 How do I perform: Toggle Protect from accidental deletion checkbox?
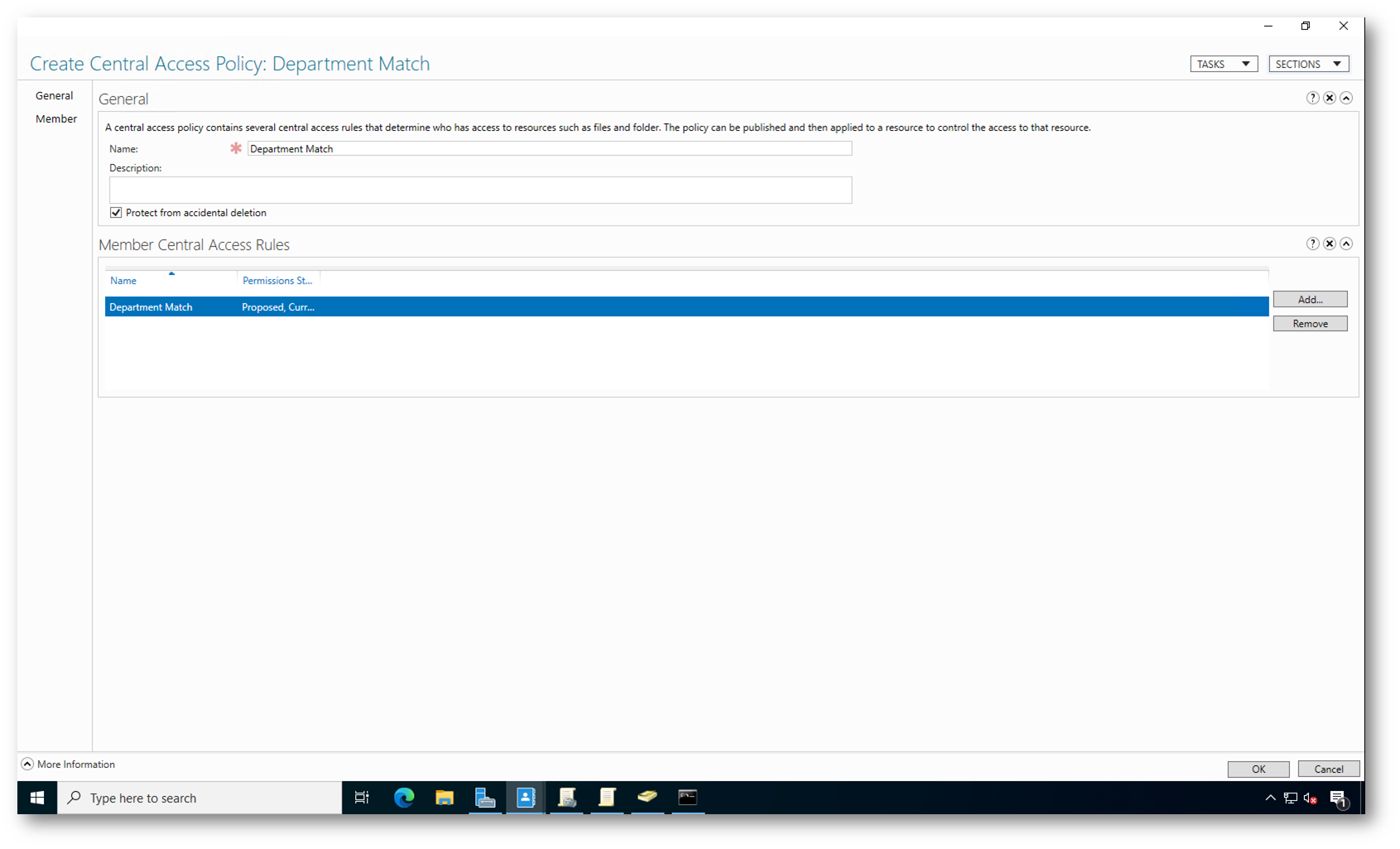[x=116, y=213]
